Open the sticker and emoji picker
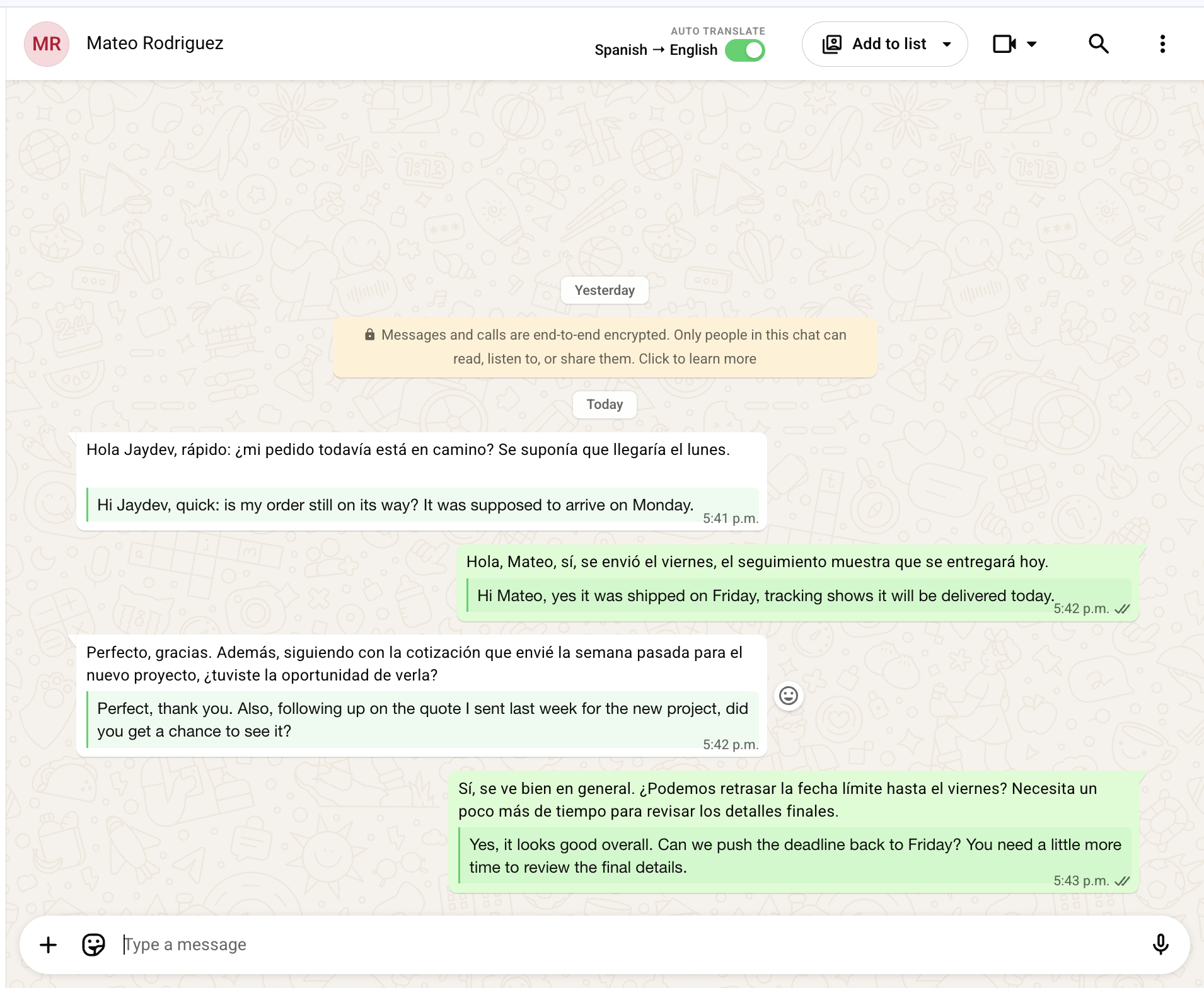The height and width of the screenshot is (988, 1204). pos(93,945)
